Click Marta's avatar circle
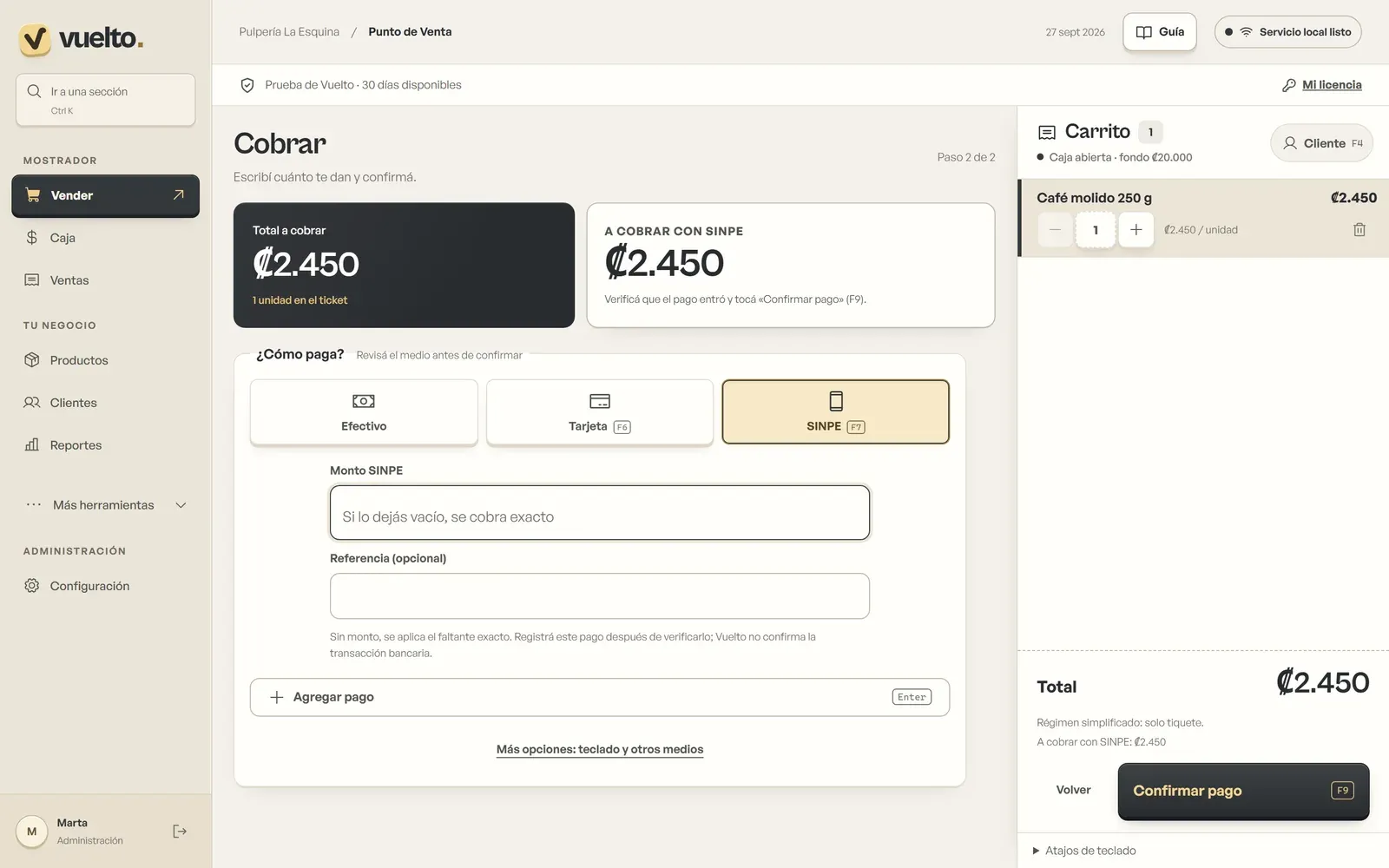This screenshot has width=1389, height=868. tap(32, 832)
